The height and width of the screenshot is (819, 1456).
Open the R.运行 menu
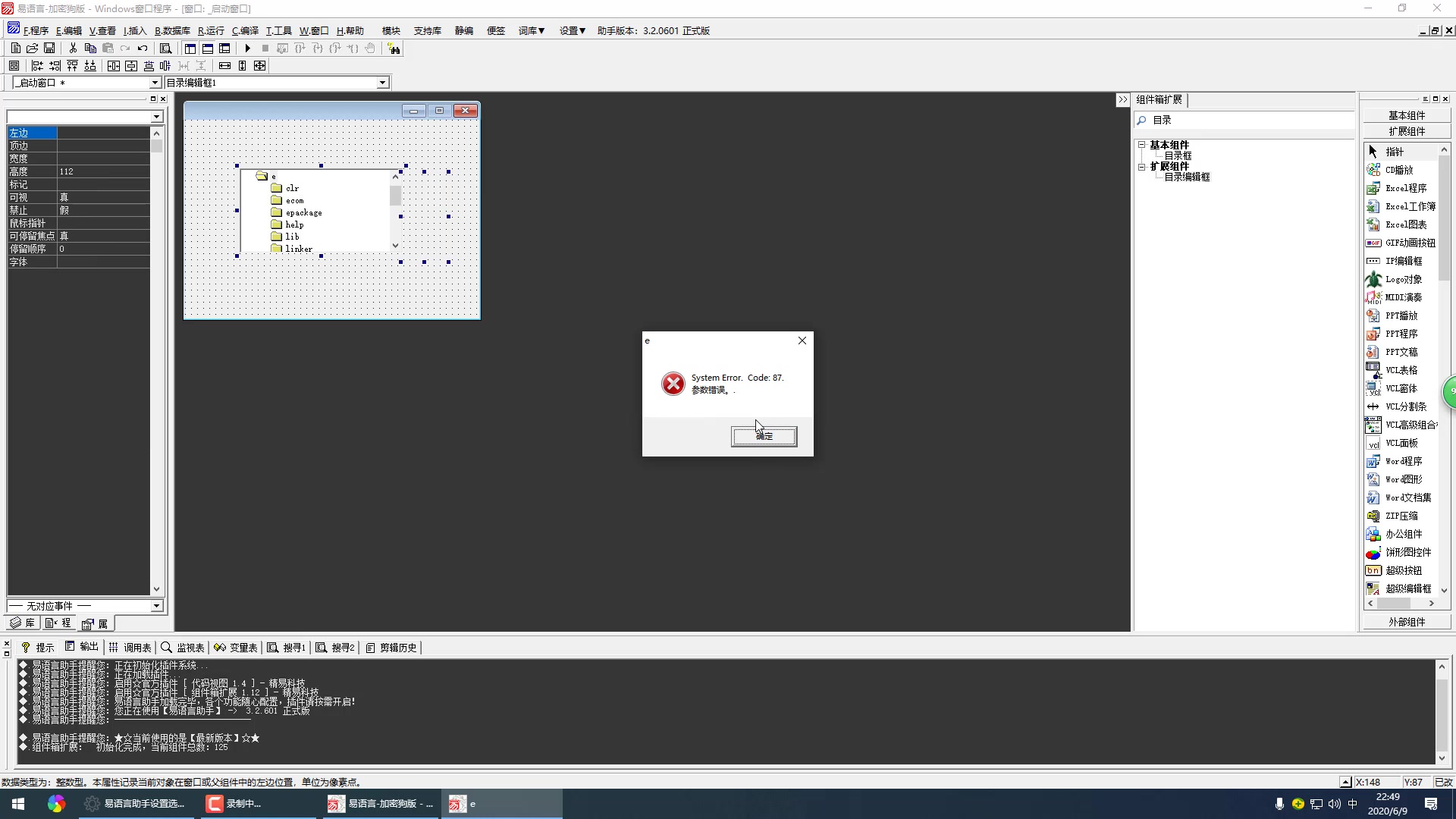point(211,31)
